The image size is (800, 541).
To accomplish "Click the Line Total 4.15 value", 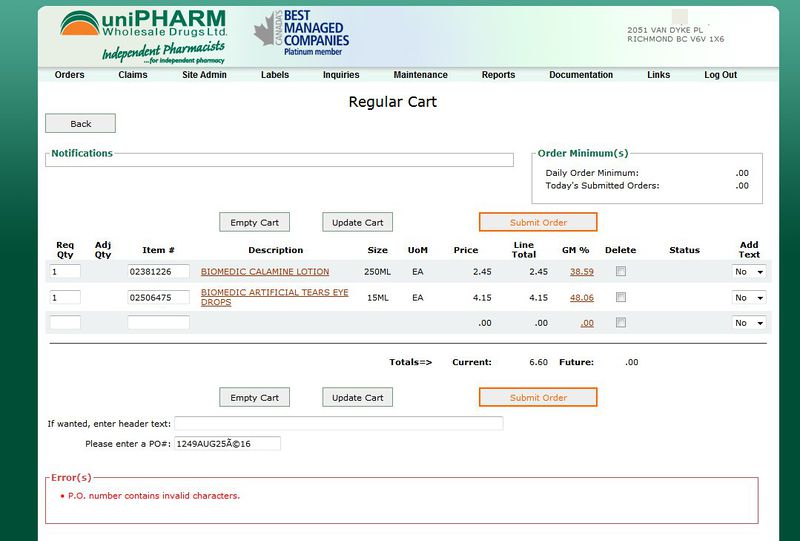I will [538, 298].
